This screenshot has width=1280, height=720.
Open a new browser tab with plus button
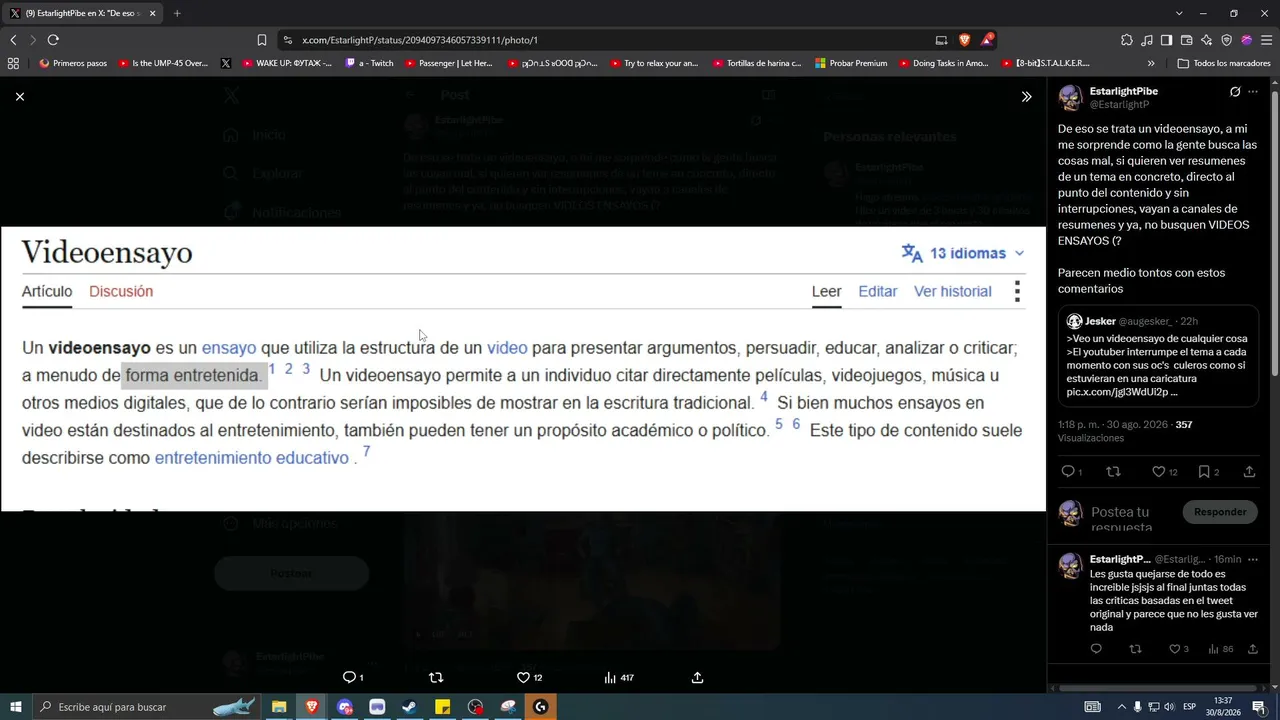[x=177, y=13]
